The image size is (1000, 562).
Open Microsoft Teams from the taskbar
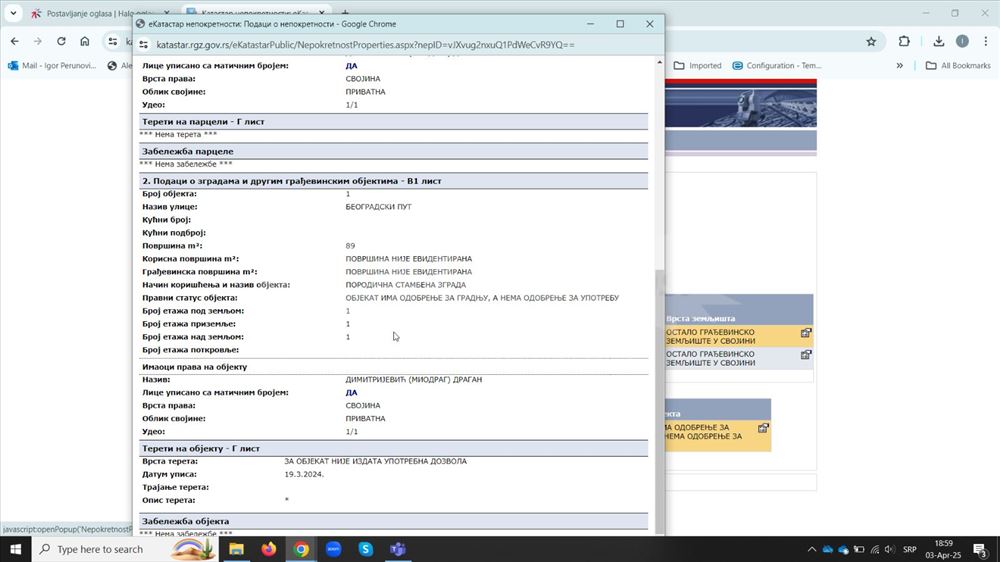click(x=398, y=549)
